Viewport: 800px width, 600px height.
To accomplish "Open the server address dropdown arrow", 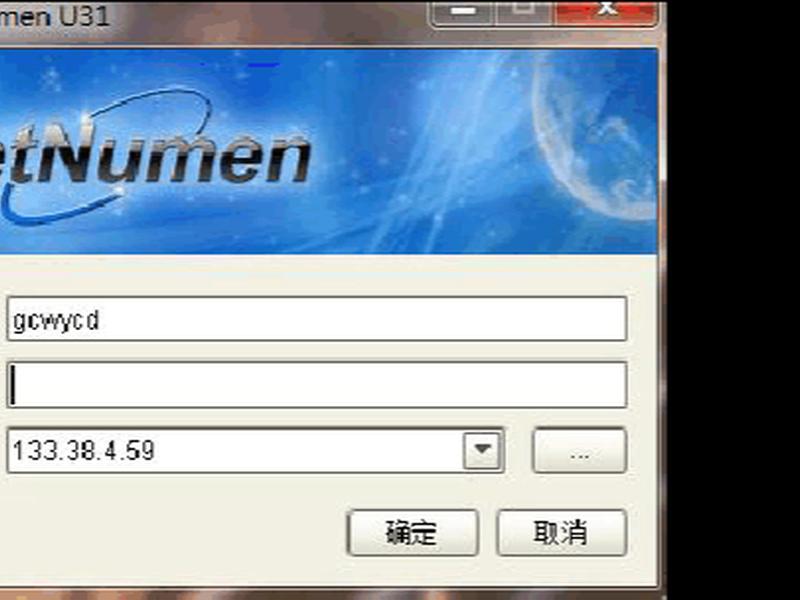I will coord(482,450).
